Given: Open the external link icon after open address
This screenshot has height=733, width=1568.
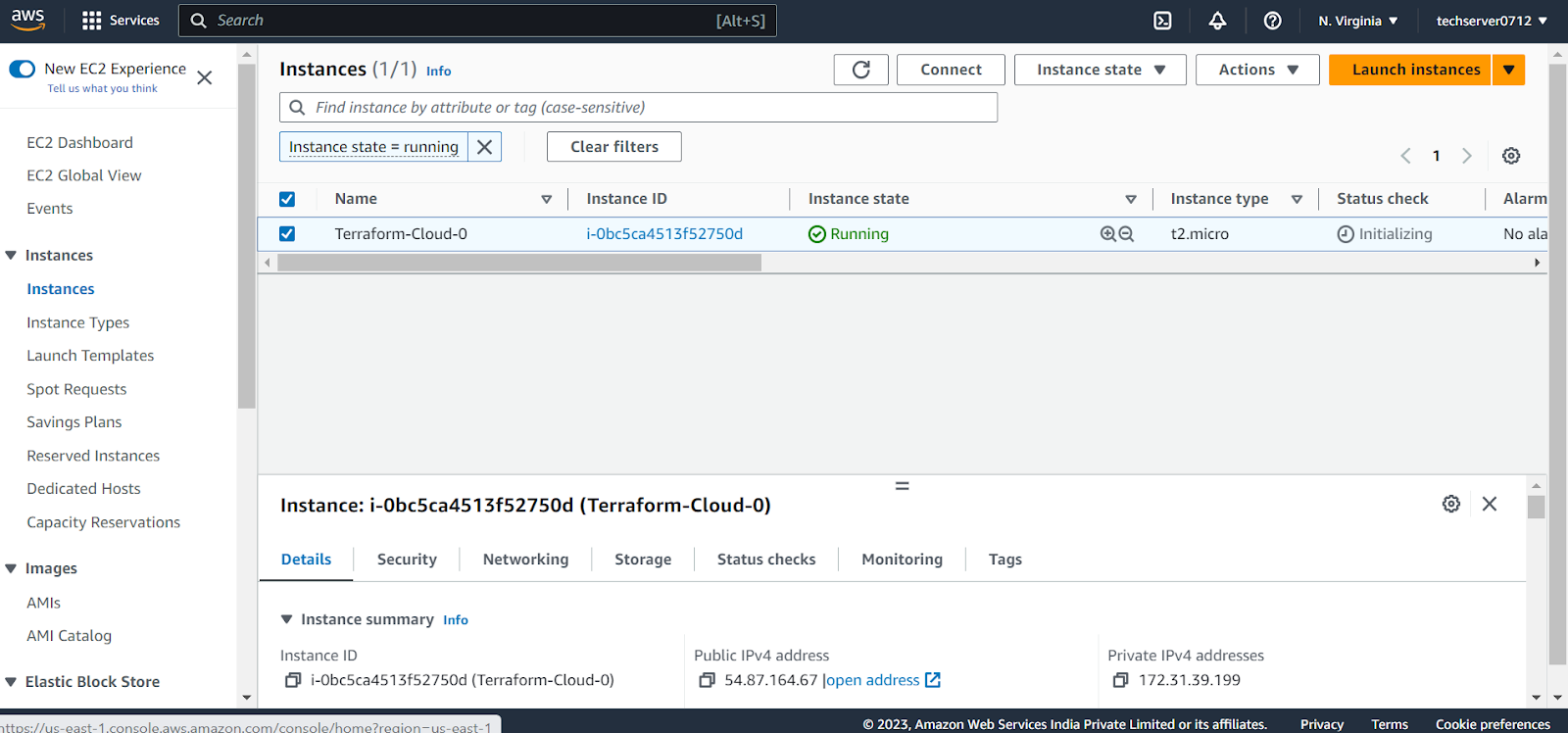Looking at the screenshot, I should 933,680.
